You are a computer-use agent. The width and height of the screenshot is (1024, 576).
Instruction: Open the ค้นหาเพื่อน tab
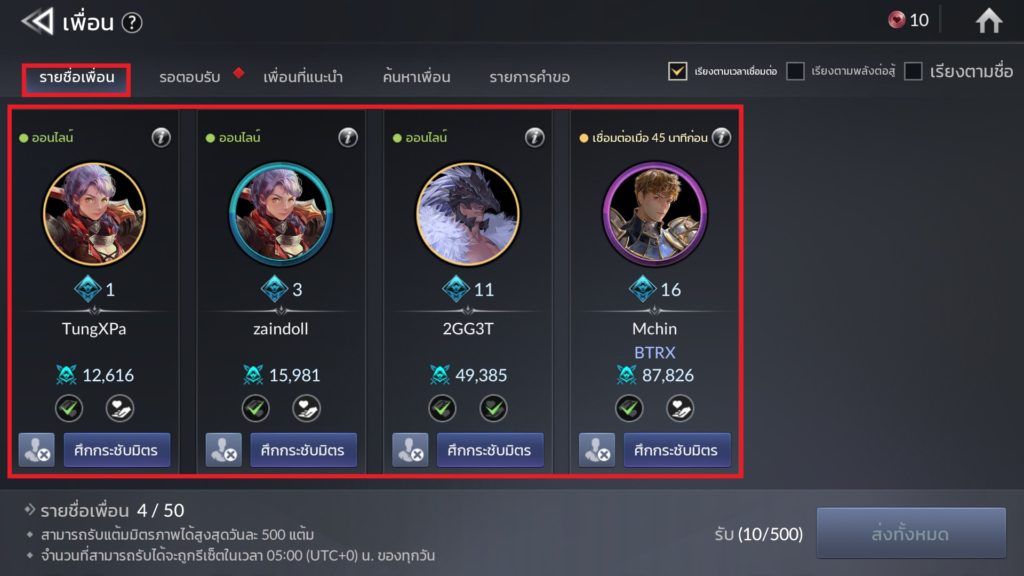tap(417, 77)
